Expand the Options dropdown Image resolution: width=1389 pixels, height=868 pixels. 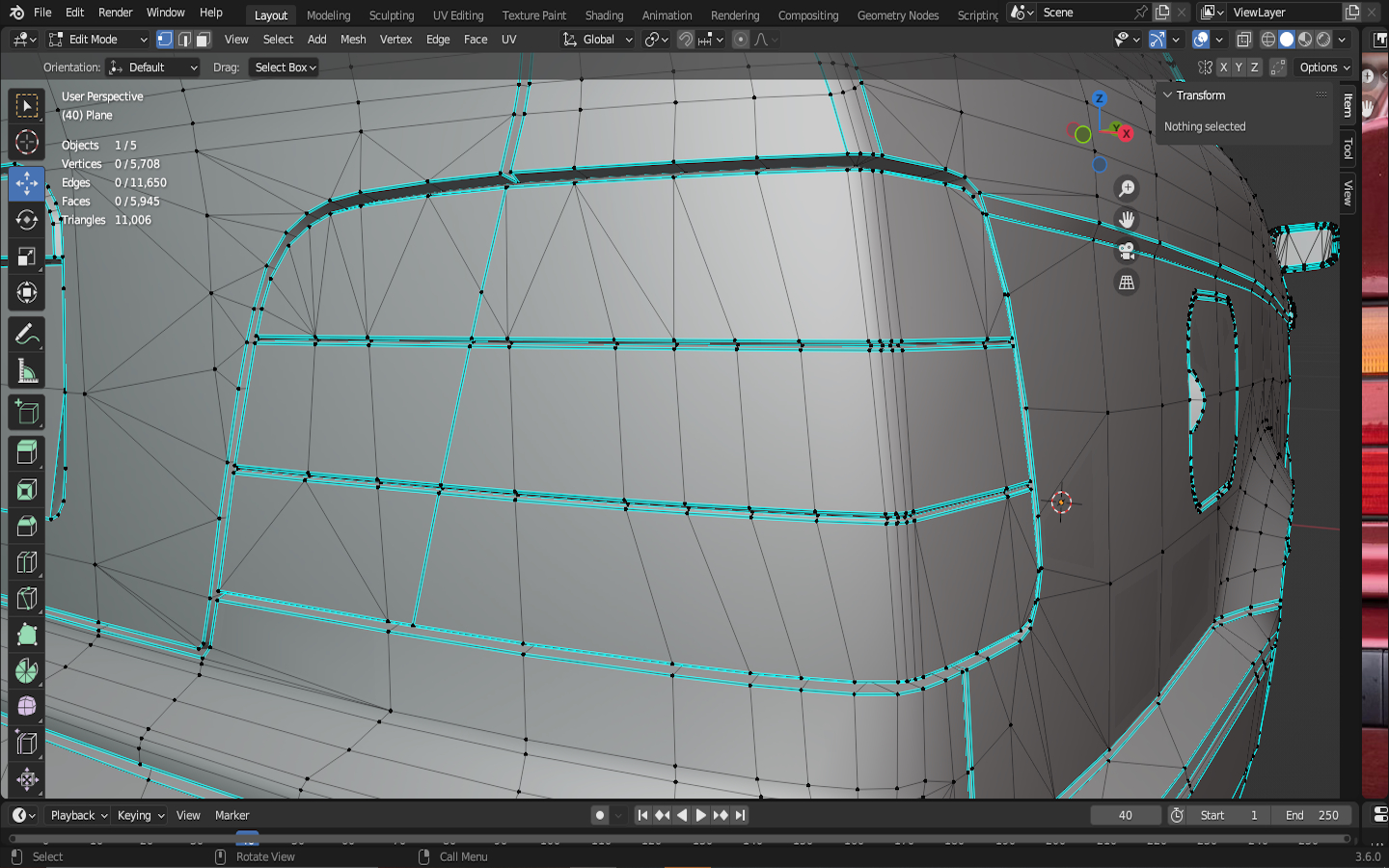1324,68
